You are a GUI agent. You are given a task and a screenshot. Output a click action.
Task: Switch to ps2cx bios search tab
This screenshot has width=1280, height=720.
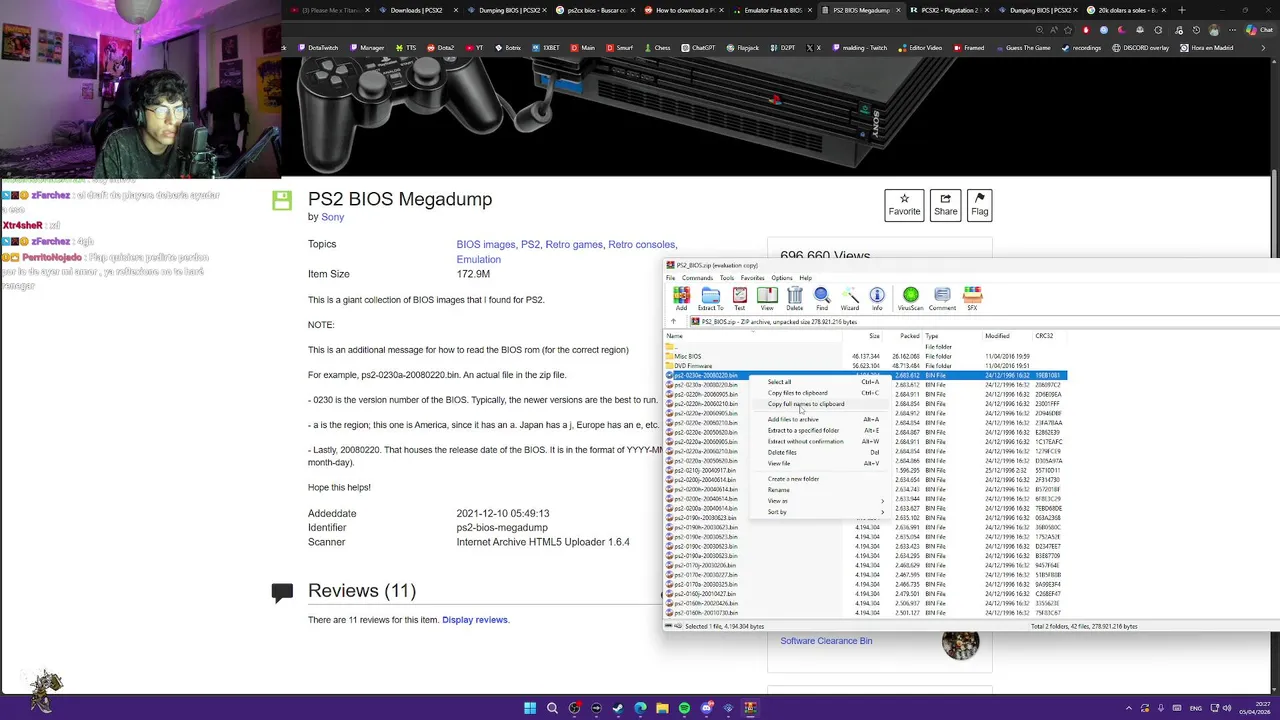pos(596,10)
